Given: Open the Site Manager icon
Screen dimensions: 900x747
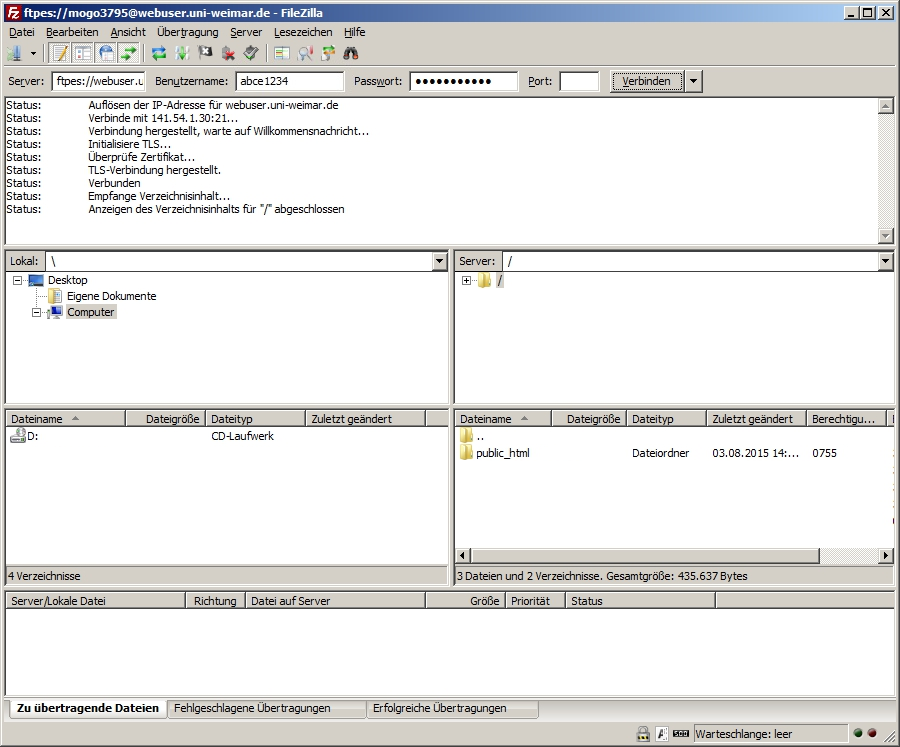Looking at the screenshot, I should click(14, 53).
